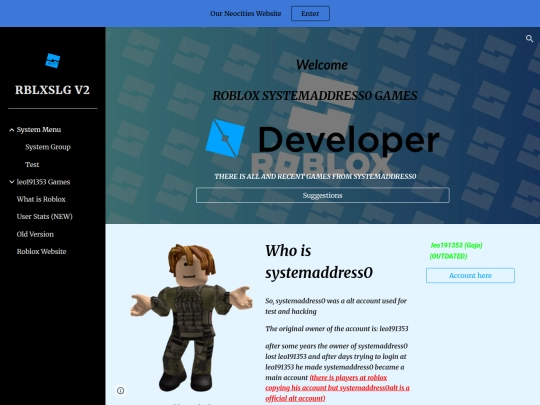Expand the leo191353 Games chevron
The width and height of the screenshot is (540, 405).
pos(11,182)
